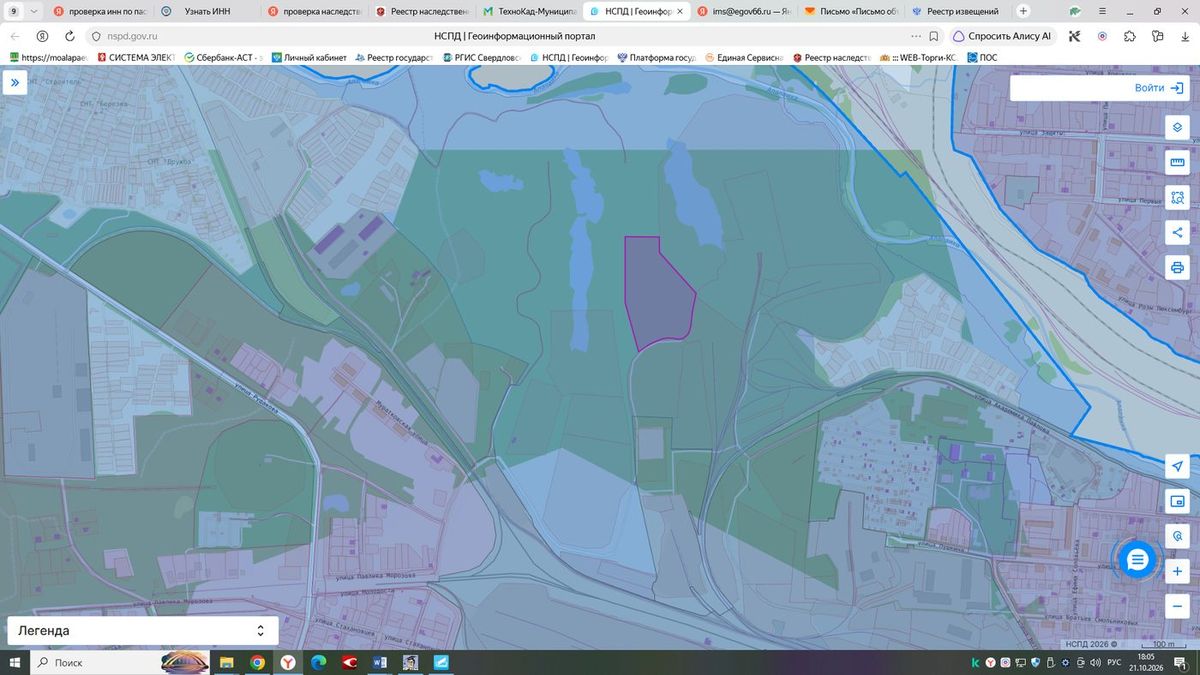Click the Войти login button
This screenshot has width=1200, height=675.
1100,88
